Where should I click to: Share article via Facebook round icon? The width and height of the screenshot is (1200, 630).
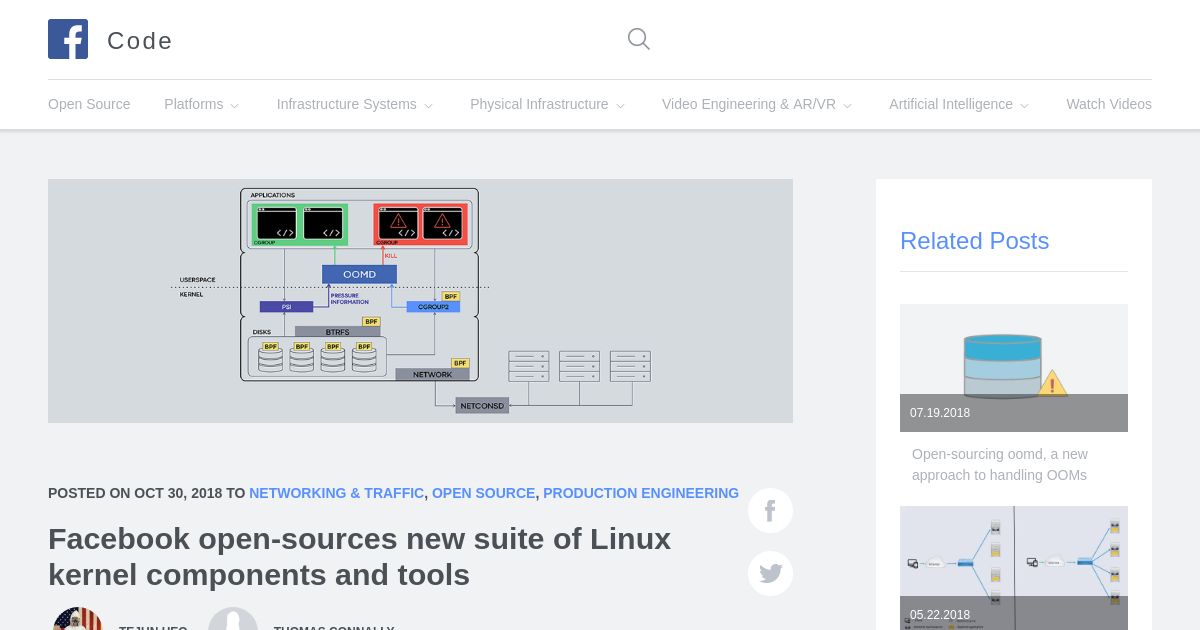click(770, 511)
